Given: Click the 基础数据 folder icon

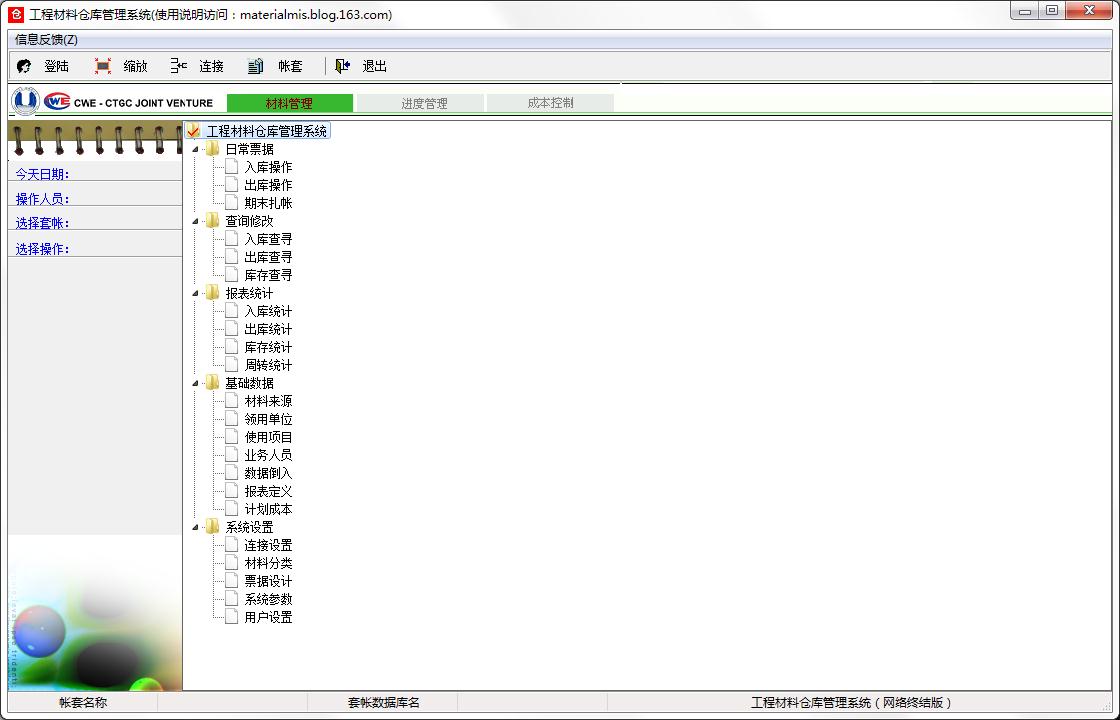Looking at the screenshot, I should pyautogui.click(x=212, y=383).
